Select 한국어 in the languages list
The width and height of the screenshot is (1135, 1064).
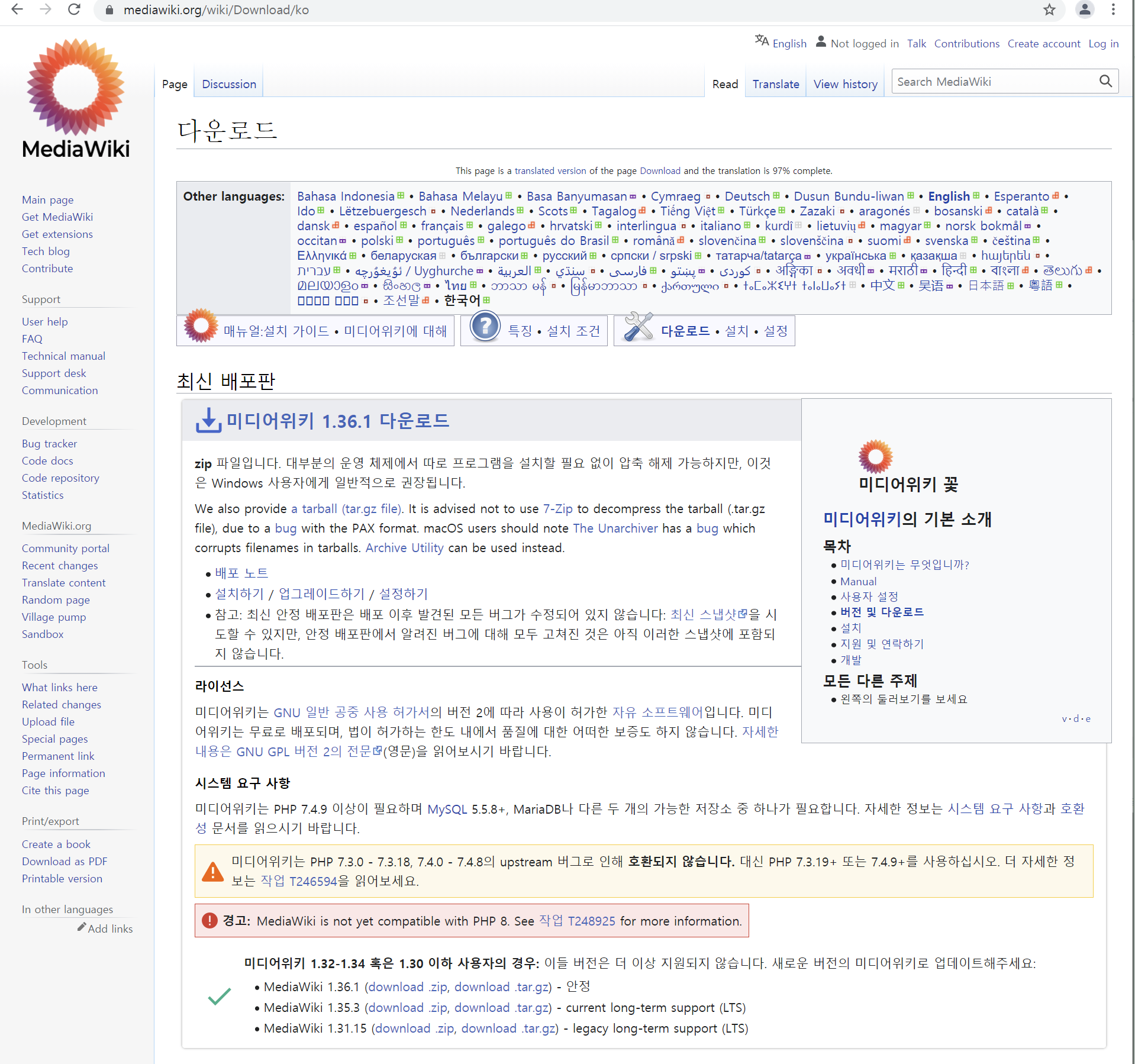click(462, 300)
